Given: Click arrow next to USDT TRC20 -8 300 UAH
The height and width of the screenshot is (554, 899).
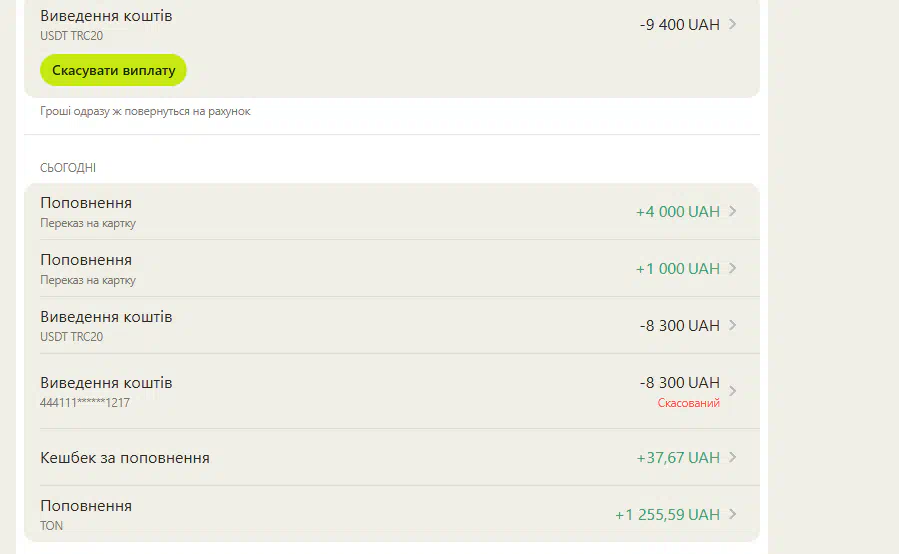Looking at the screenshot, I should 733,325.
